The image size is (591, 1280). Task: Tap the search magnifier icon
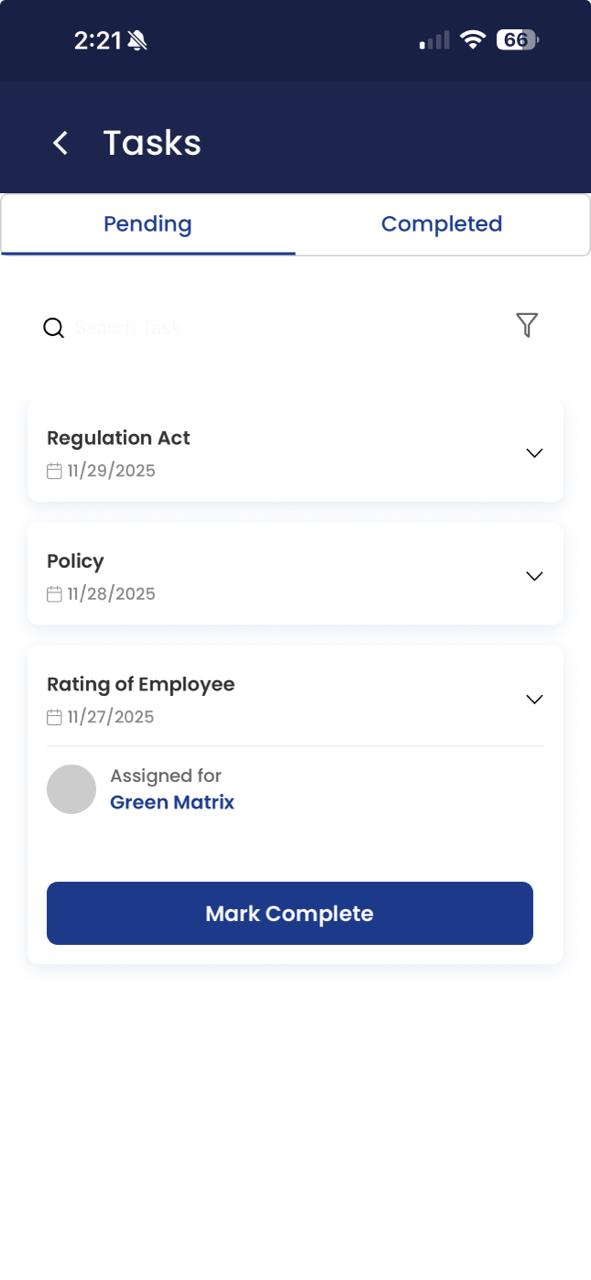coord(54,328)
